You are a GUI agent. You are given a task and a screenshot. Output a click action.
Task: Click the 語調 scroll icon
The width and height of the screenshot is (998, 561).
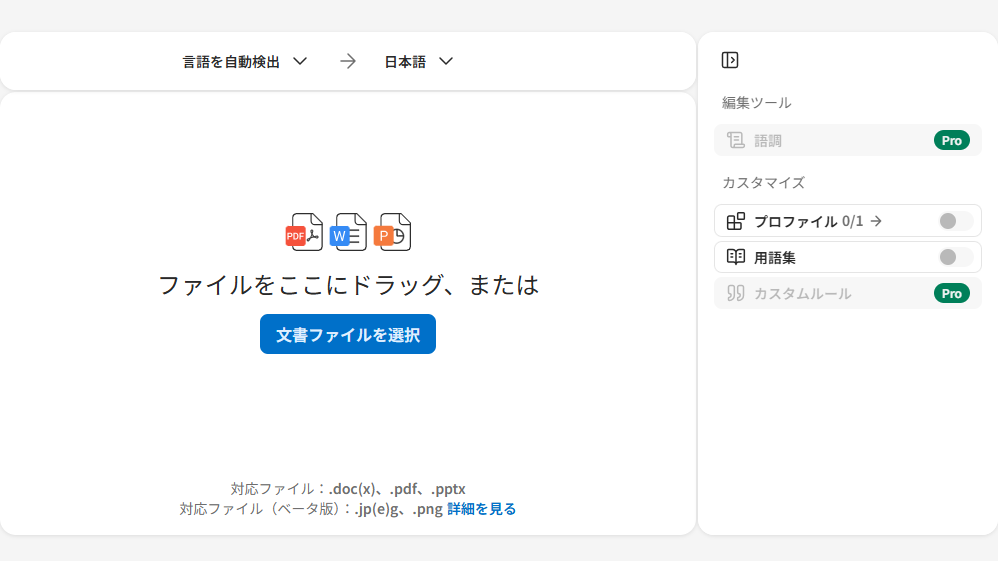(736, 140)
